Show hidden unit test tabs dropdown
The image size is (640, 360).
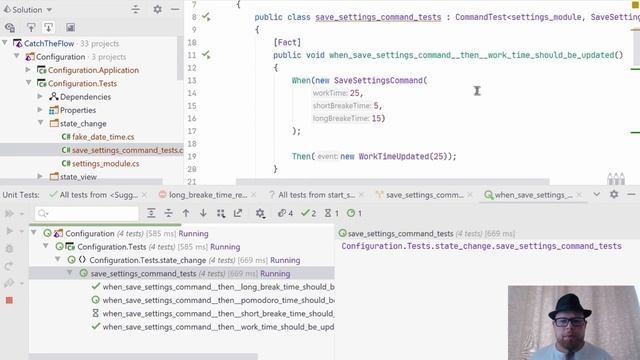[596, 195]
